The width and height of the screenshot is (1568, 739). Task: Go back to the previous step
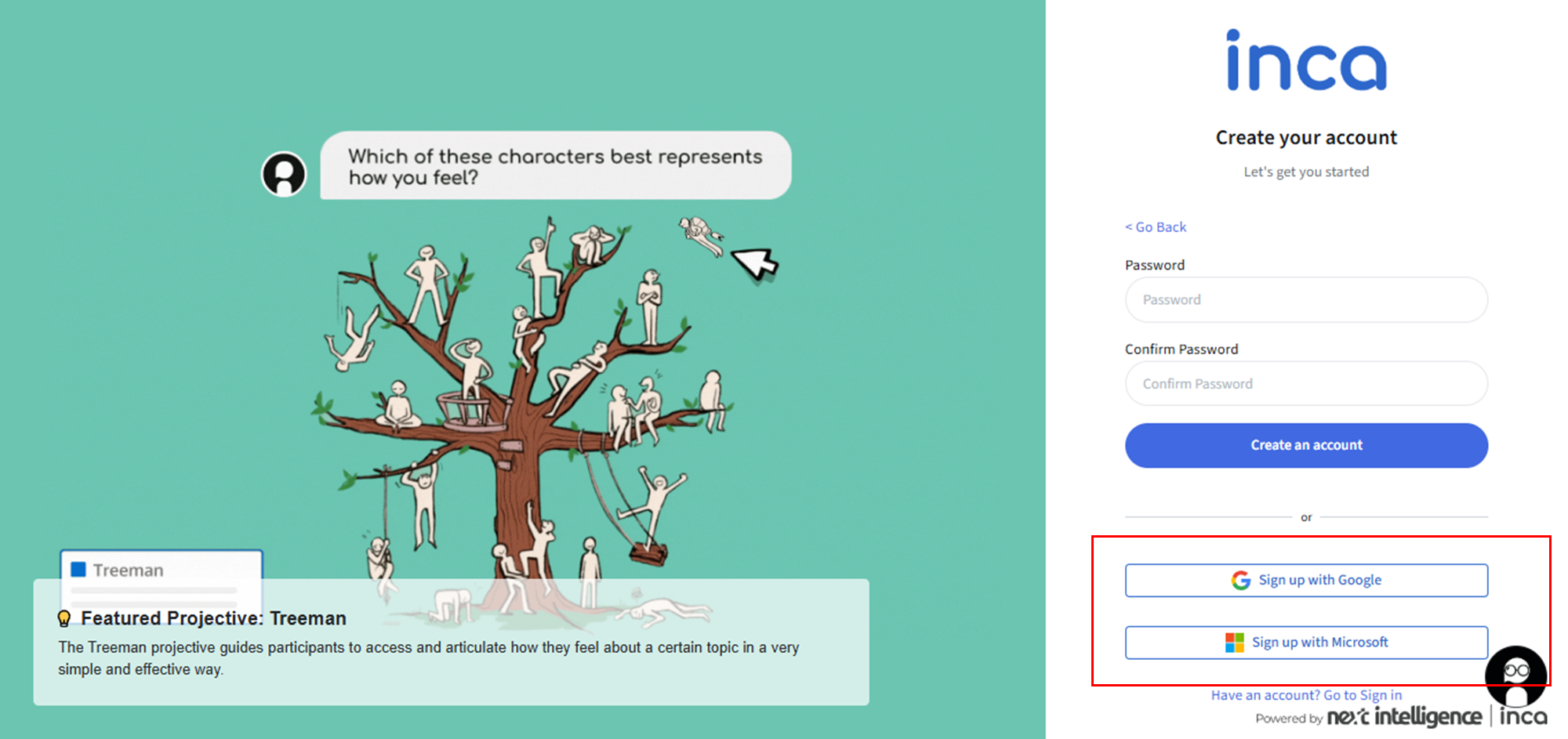(x=1156, y=227)
